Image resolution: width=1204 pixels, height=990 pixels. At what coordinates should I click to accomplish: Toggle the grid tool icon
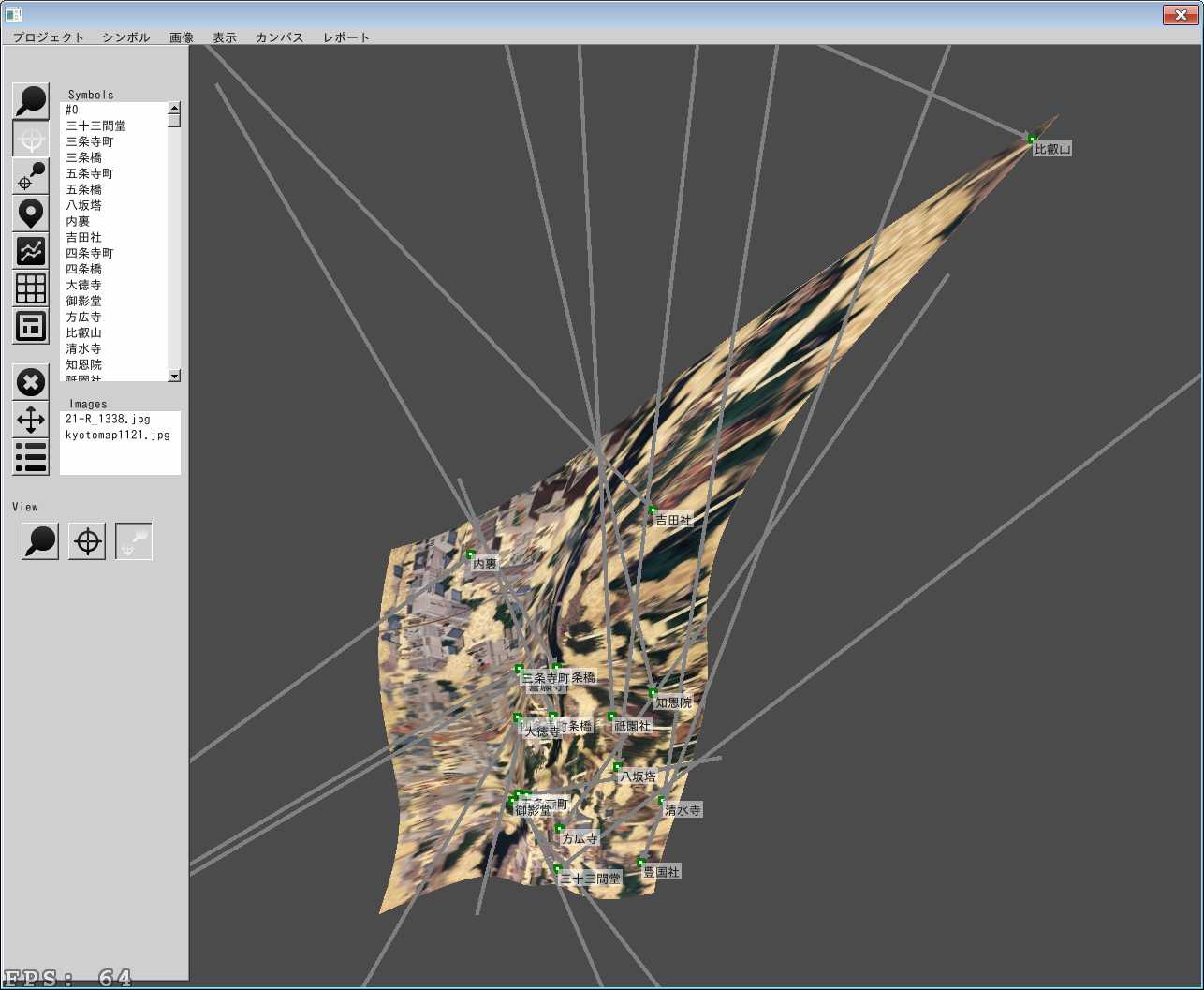point(31,288)
